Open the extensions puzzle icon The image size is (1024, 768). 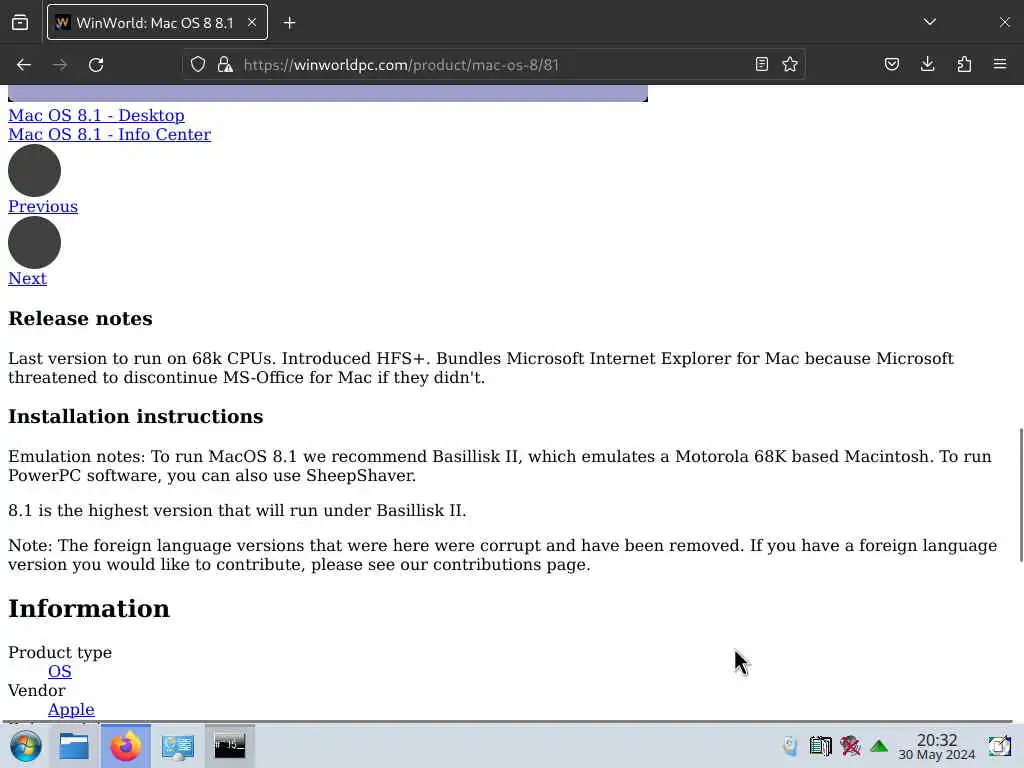964,64
